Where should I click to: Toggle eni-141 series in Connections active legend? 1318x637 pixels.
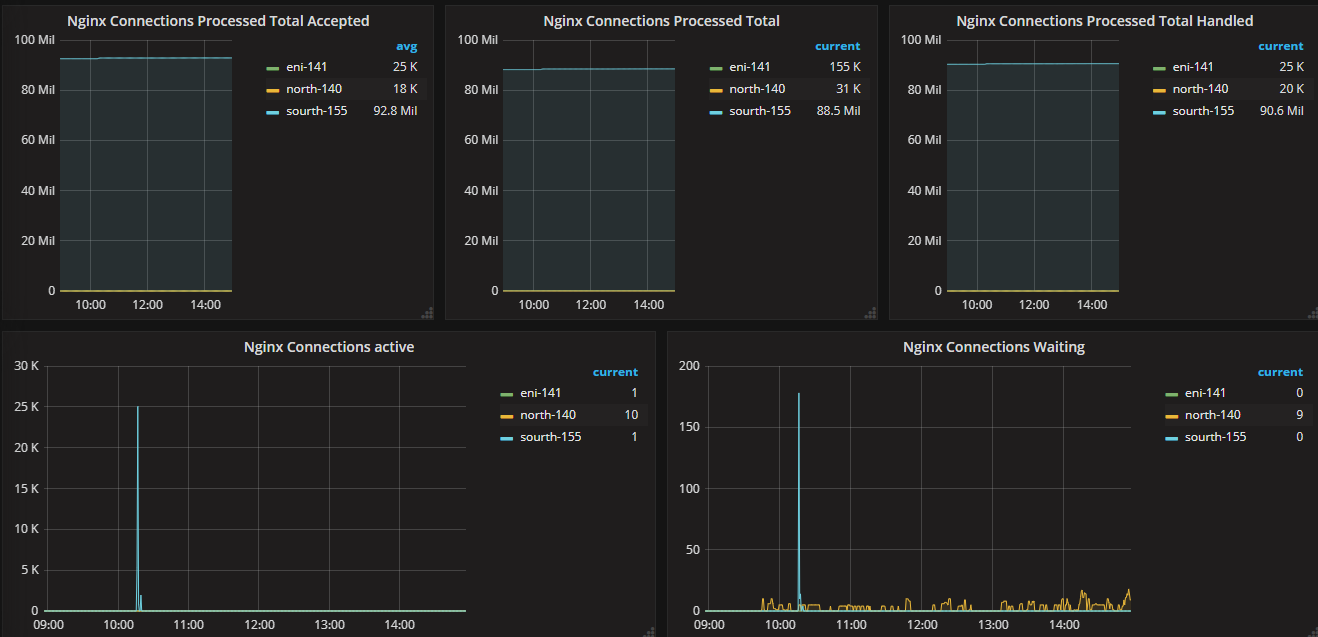[540, 393]
